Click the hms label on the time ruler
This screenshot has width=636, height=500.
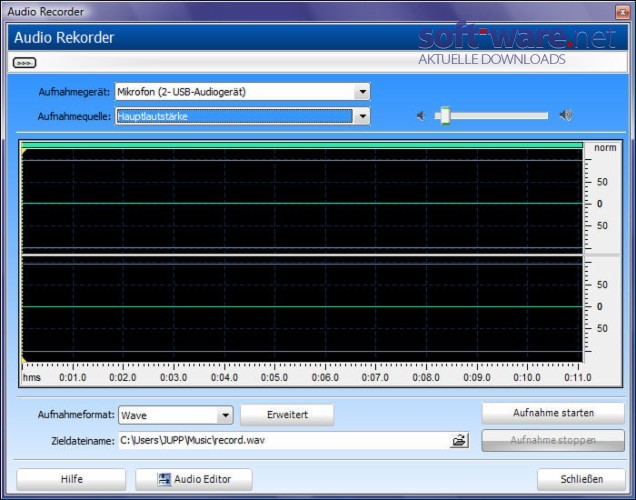[x=32, y=378]
